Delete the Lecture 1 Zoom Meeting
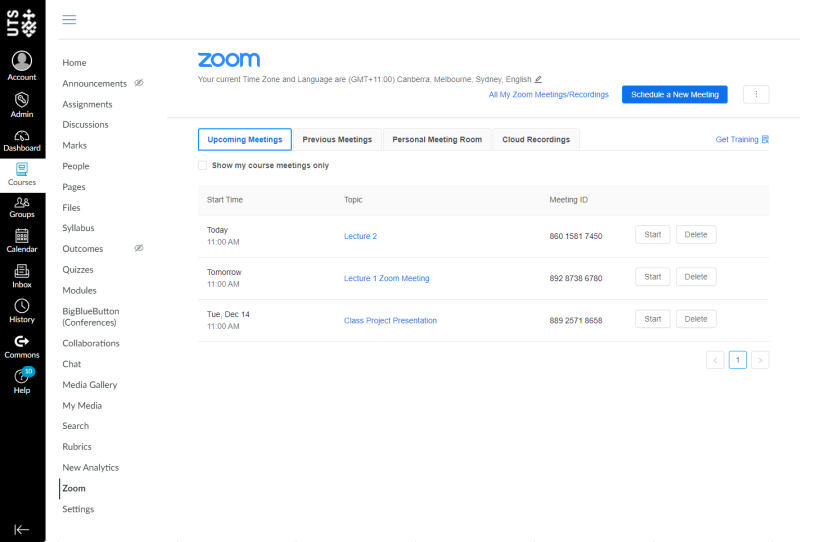This screenshot has height=542, width=825. click(696, 277)
